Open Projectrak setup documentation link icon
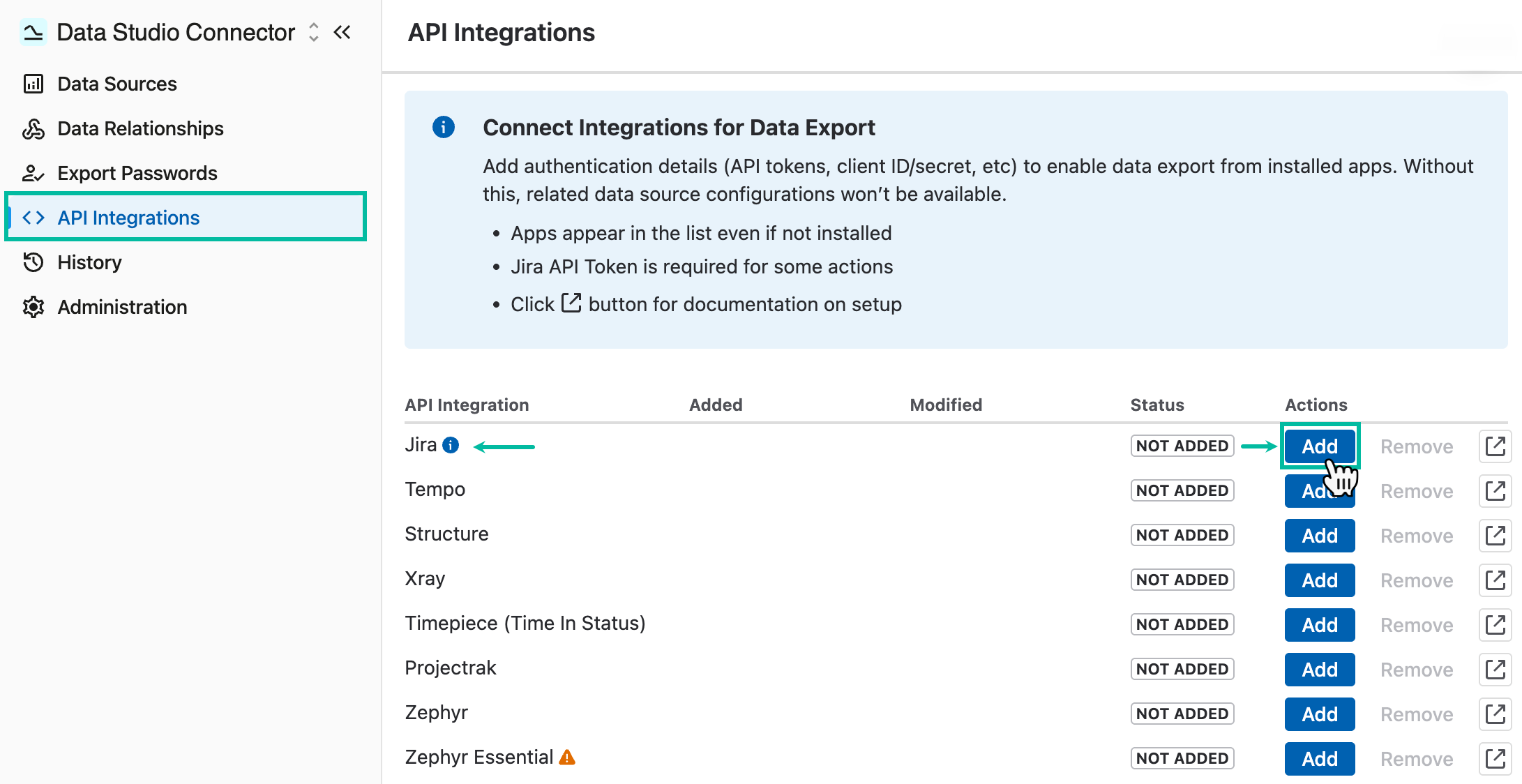1522x784 pixels. [x=1495, y=670]
